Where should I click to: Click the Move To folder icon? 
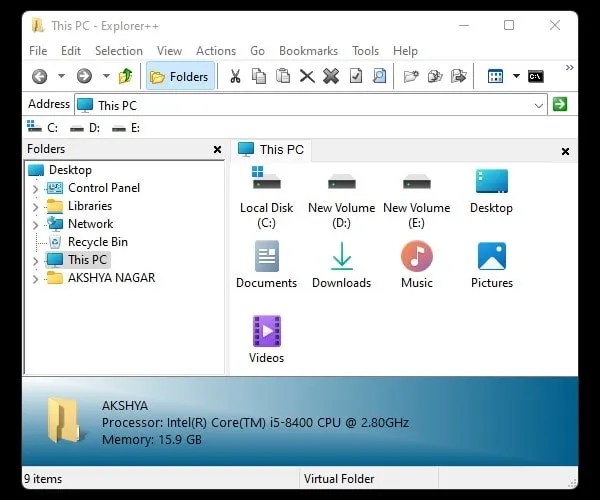[x=458, y=76]
